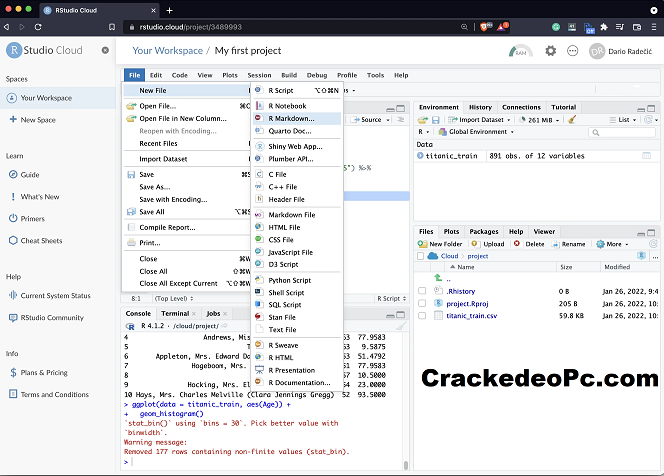Viewport: 664px width, 476px height.
Task: Click the Console vertical scrollbar
Action: tap(406, 465)
